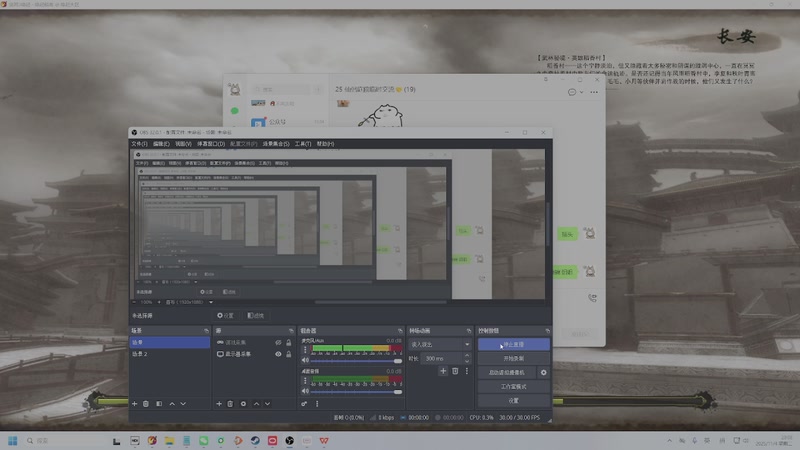This screenshot has height=450, width=800.
Task: Toggle visibility eye of display capture source
Action: click(278, 354)
